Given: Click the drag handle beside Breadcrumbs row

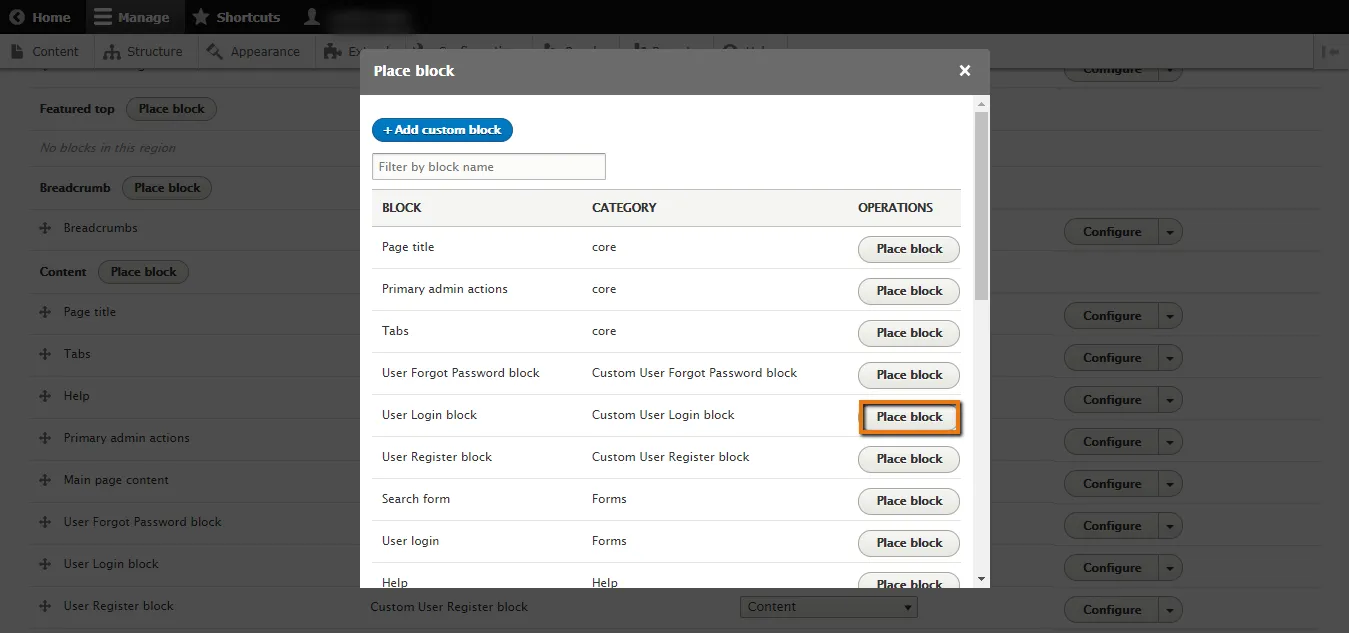Looking at the screenshot, I should point(45,228).
